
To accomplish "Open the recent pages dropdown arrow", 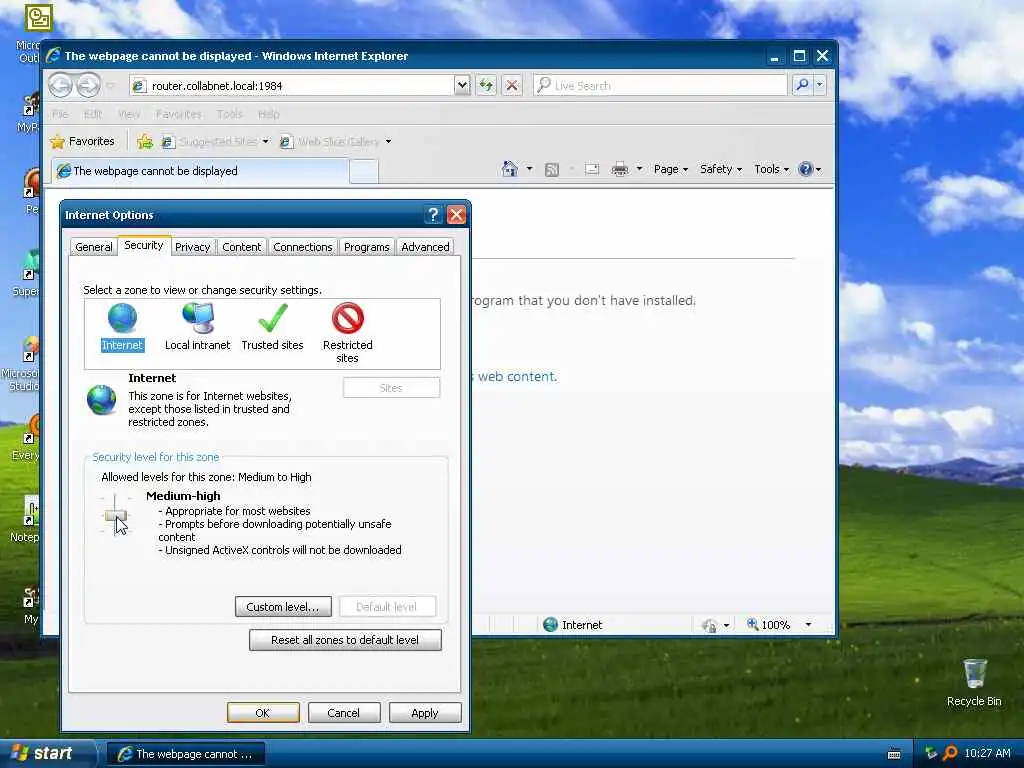I will click(x=110, y=86).
